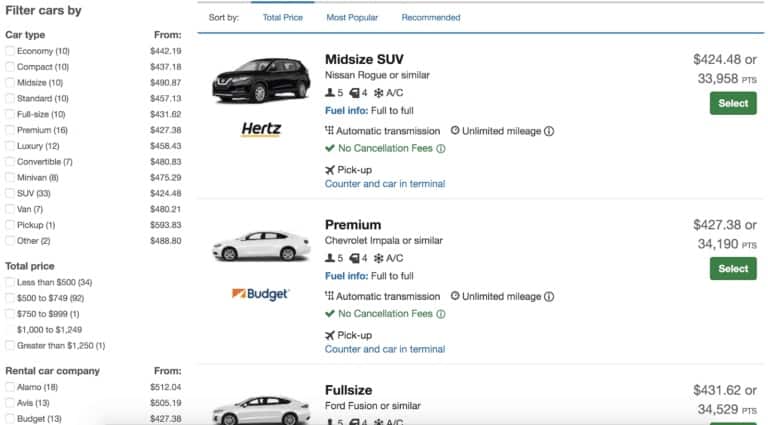Click the 34,190 PTS points value

[727, 244]
